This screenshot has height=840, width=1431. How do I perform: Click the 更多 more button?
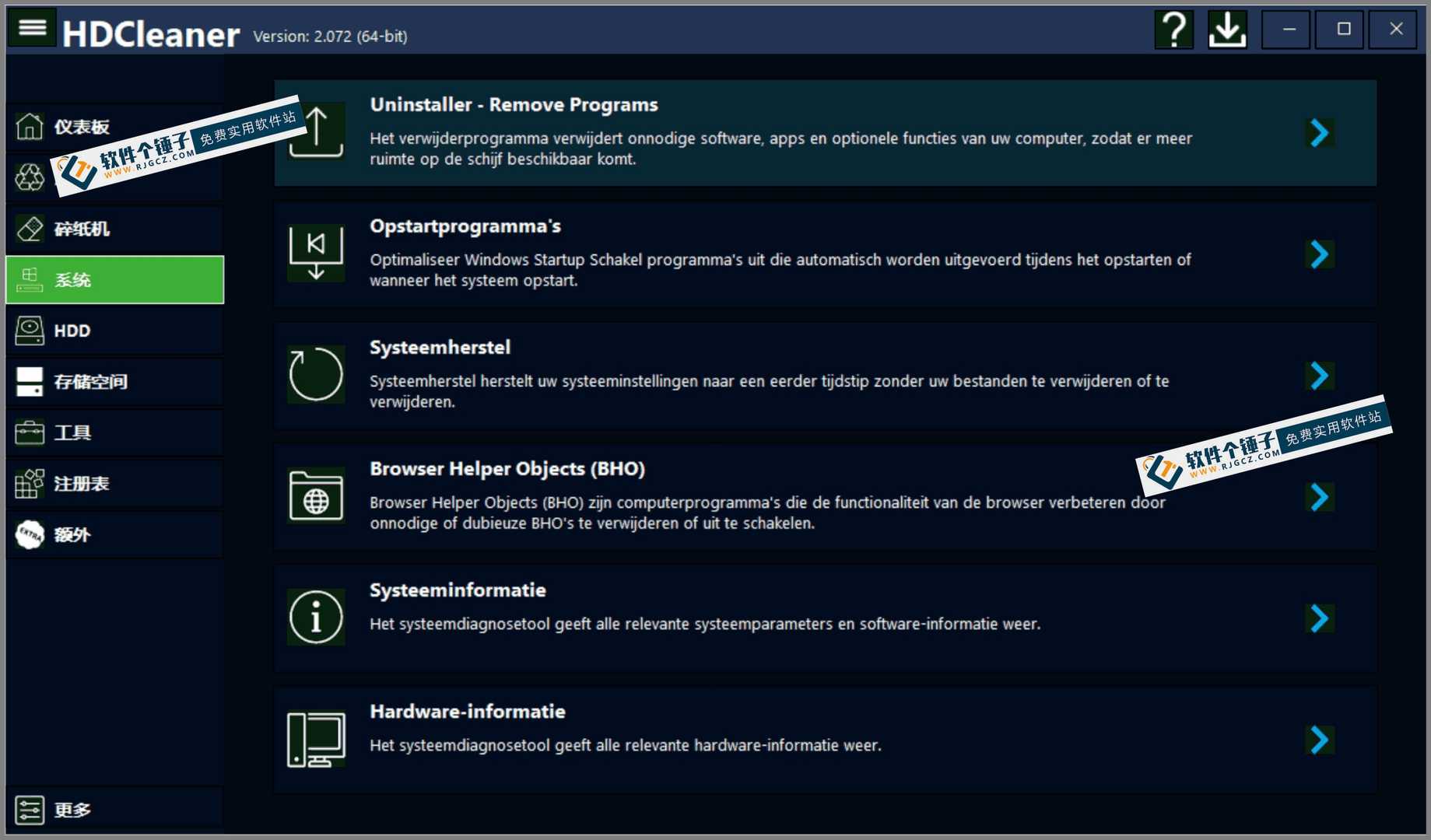click(x=72, y=809)
